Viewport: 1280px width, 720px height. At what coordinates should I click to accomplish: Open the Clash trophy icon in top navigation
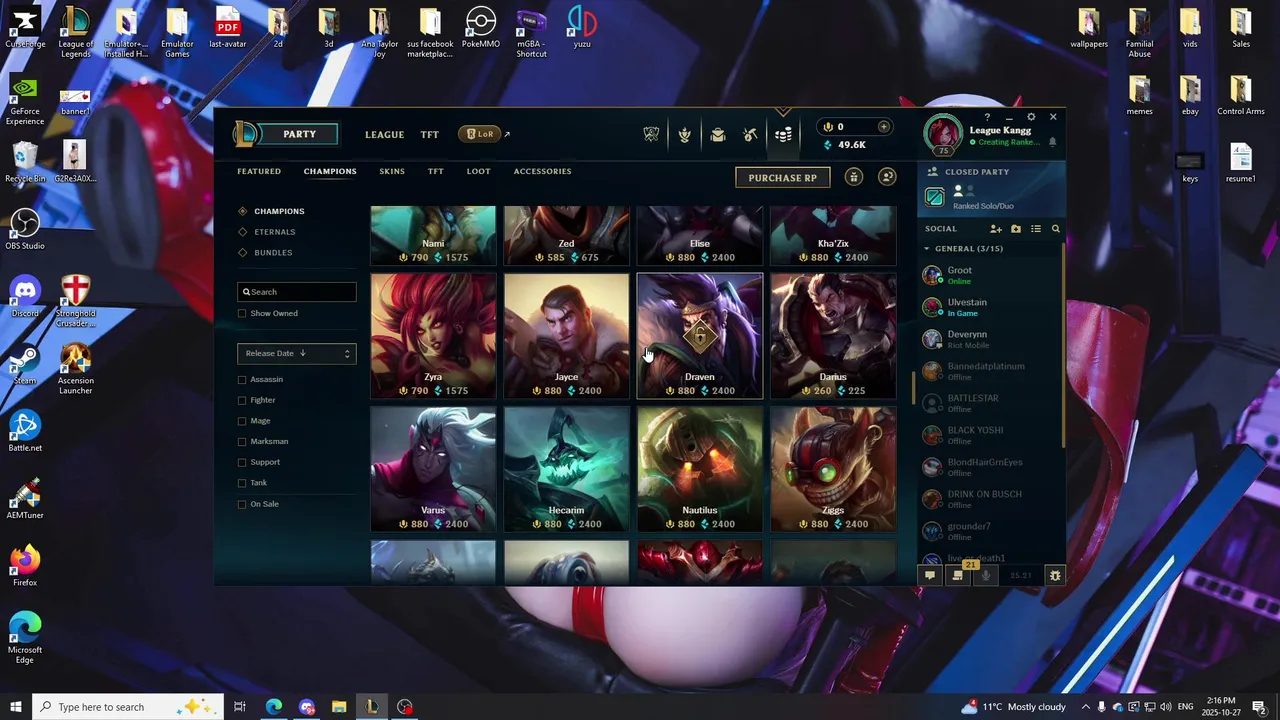(x=651, y=135)
